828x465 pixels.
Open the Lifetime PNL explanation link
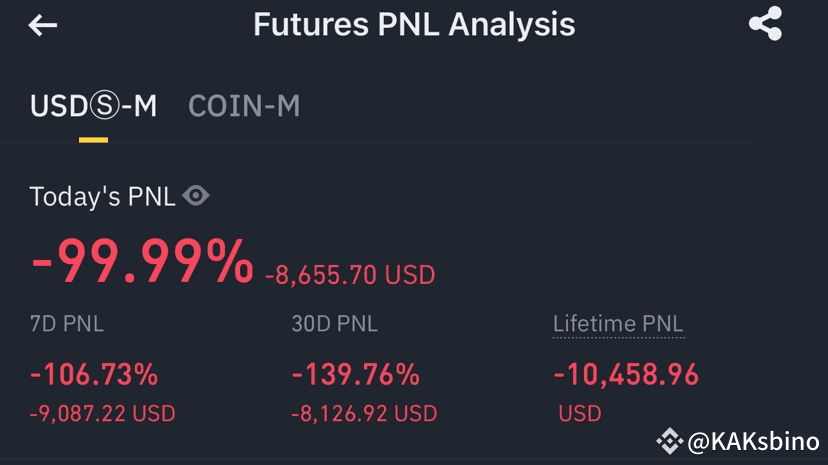618,324
